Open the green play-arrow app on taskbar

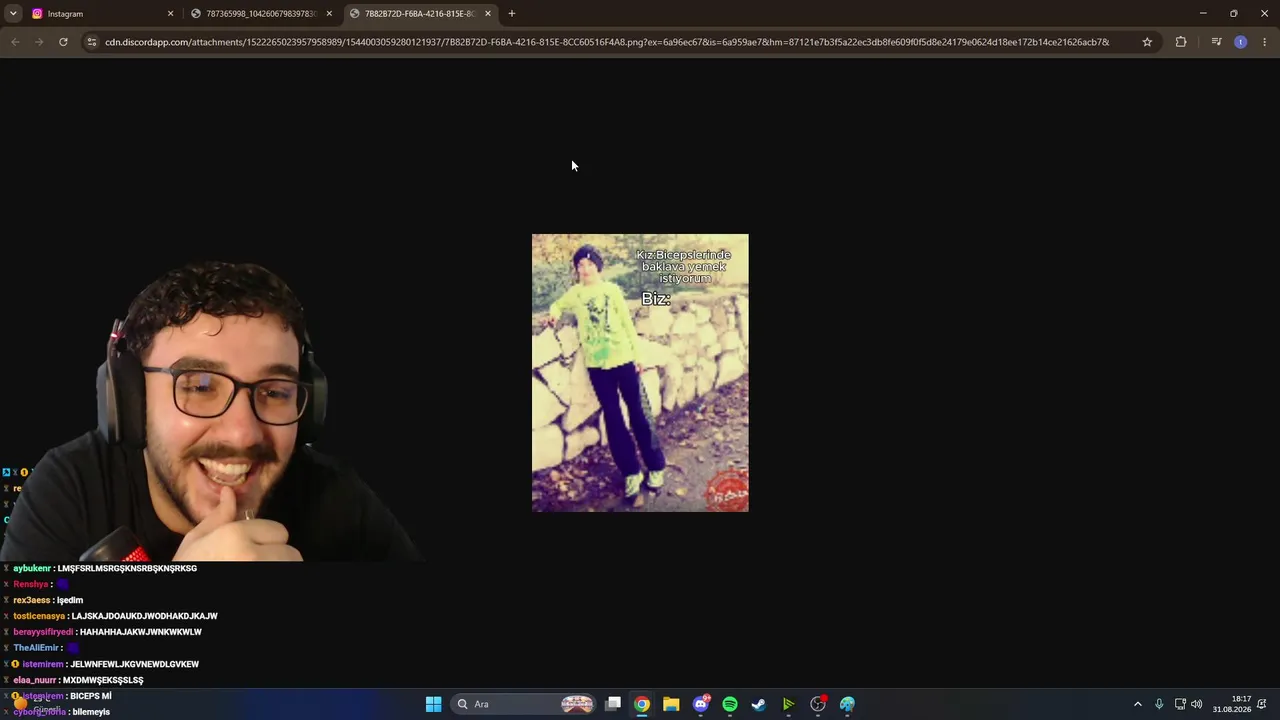(x=788, y=704)
